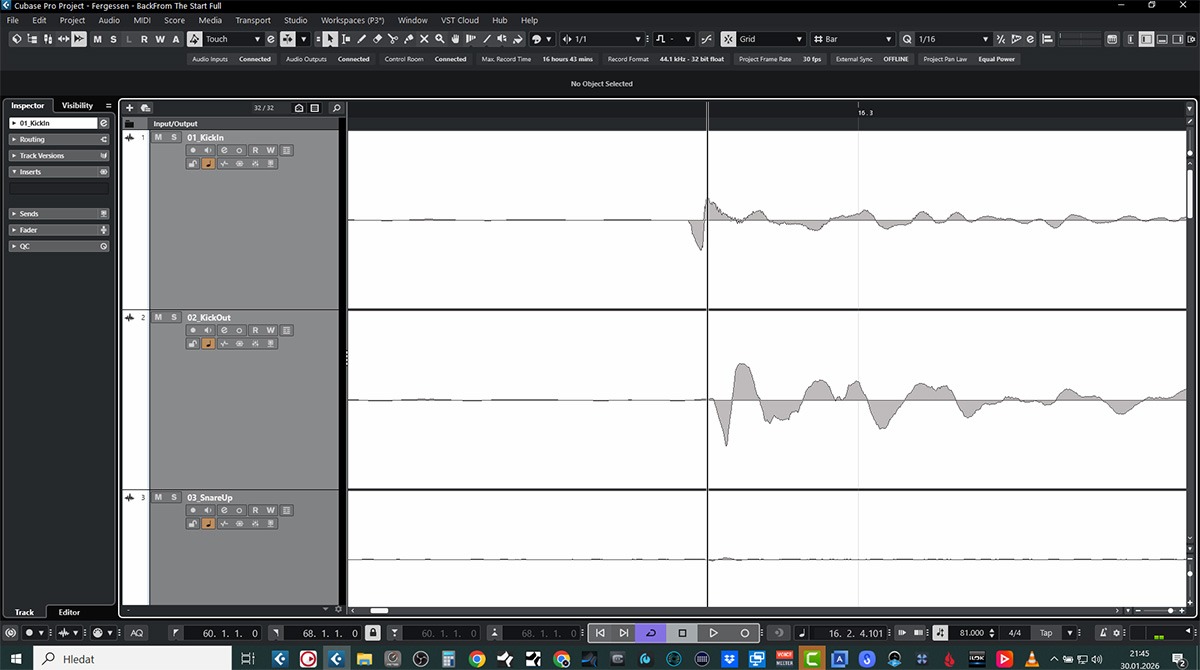Select the Glue tool

pyautogui.click(x=408, y=39)
